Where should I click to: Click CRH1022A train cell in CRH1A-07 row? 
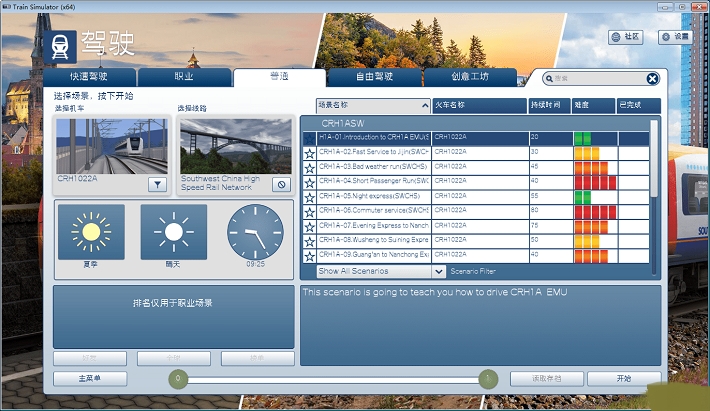point(480,227)
